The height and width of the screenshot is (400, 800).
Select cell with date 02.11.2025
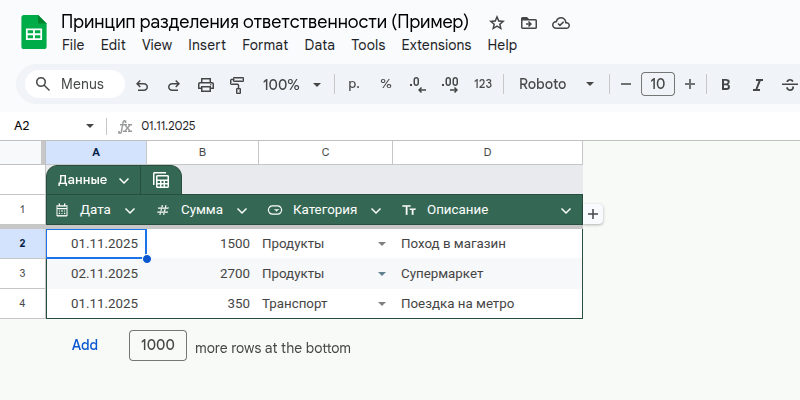pos(96,274)
